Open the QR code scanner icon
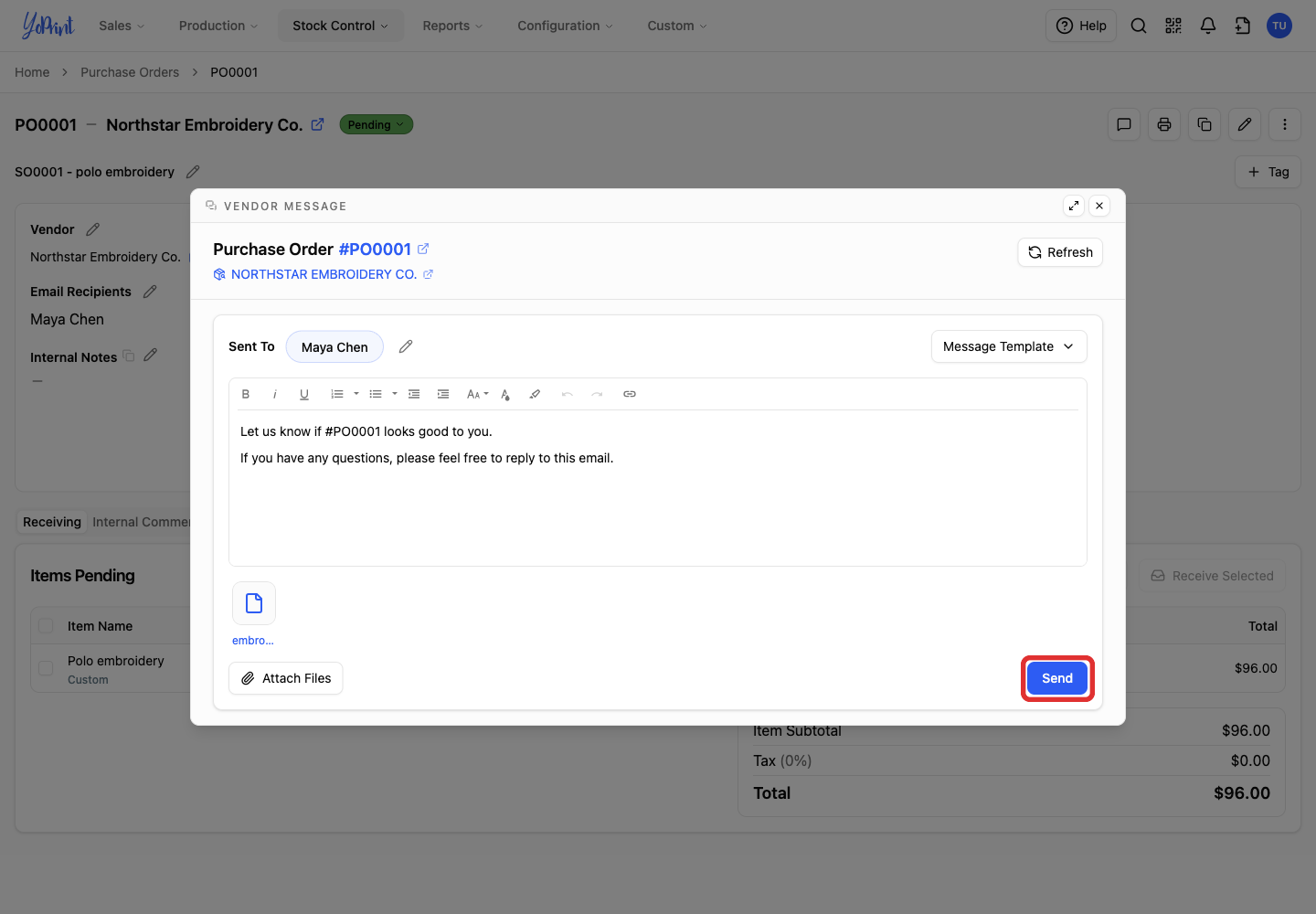This screenshot has height=914, width=1316. click(1173, 26)
